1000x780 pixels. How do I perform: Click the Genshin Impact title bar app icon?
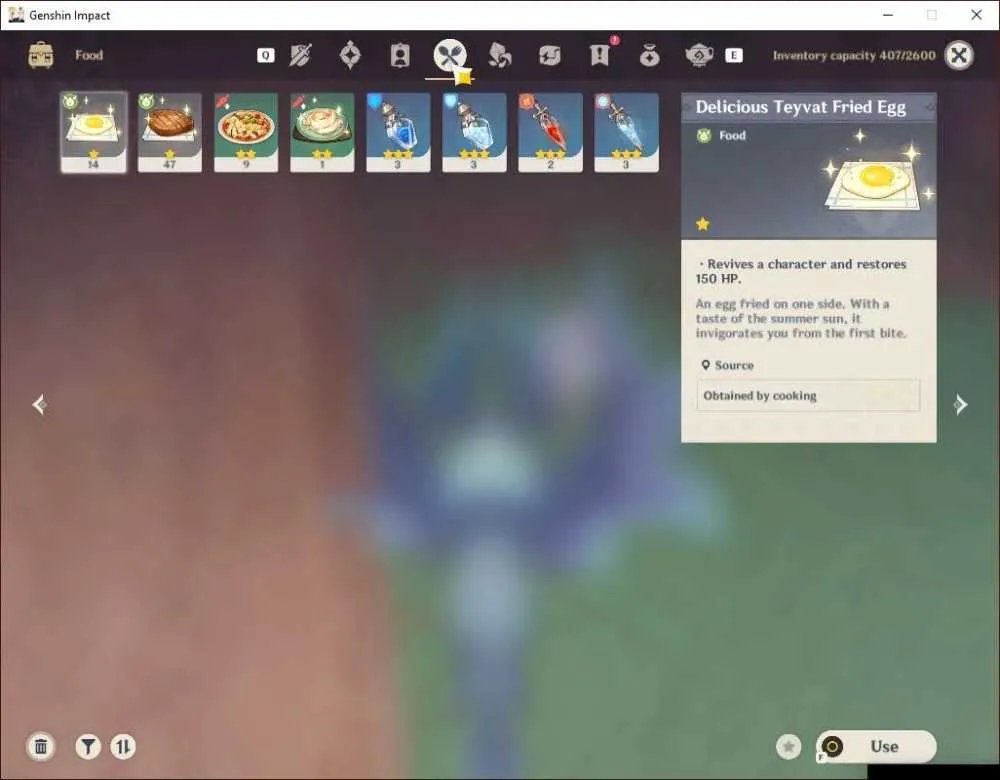tap(16, 15)
